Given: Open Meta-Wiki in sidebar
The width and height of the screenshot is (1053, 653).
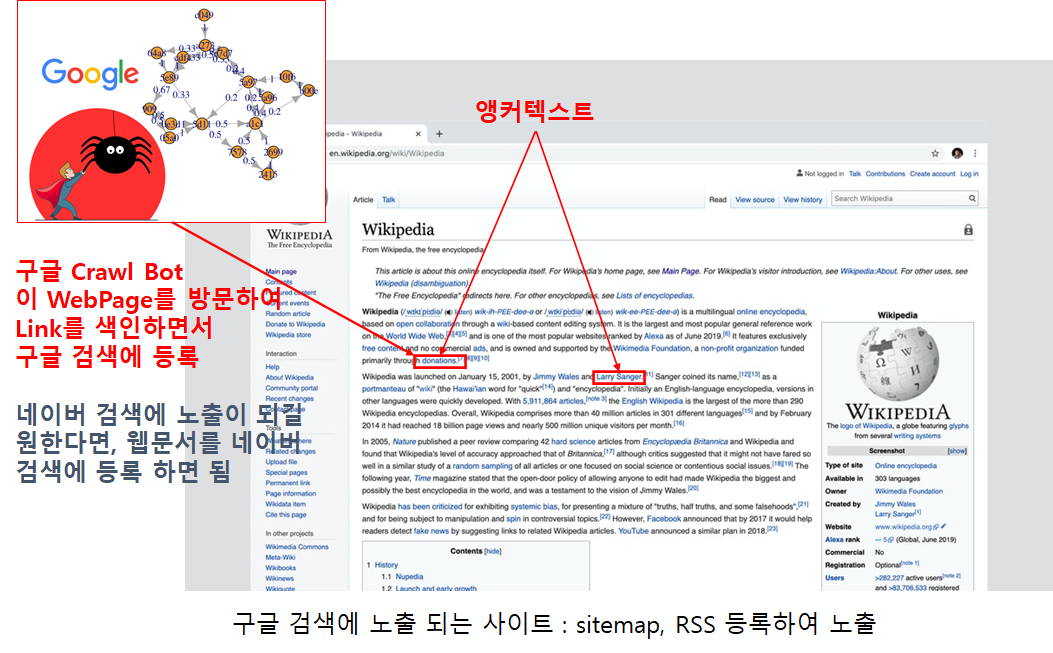Looking at the screenshot, I should [x=280, y=558].
